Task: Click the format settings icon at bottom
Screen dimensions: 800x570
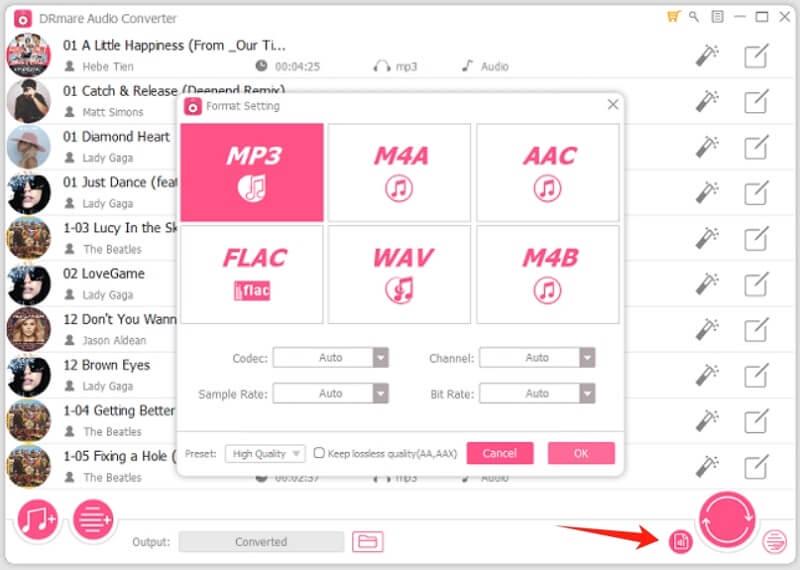Action: point(681,541)
